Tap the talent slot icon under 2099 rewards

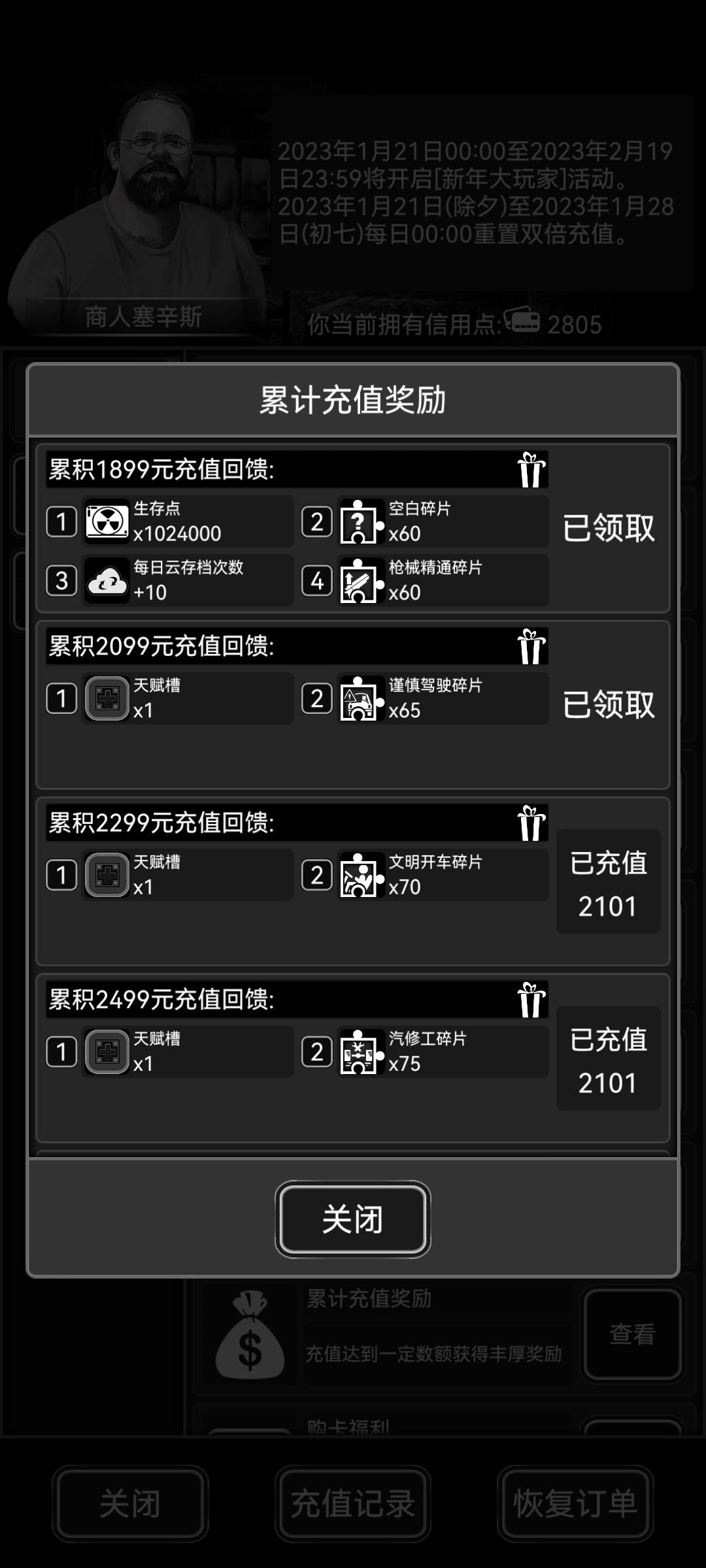107,698
